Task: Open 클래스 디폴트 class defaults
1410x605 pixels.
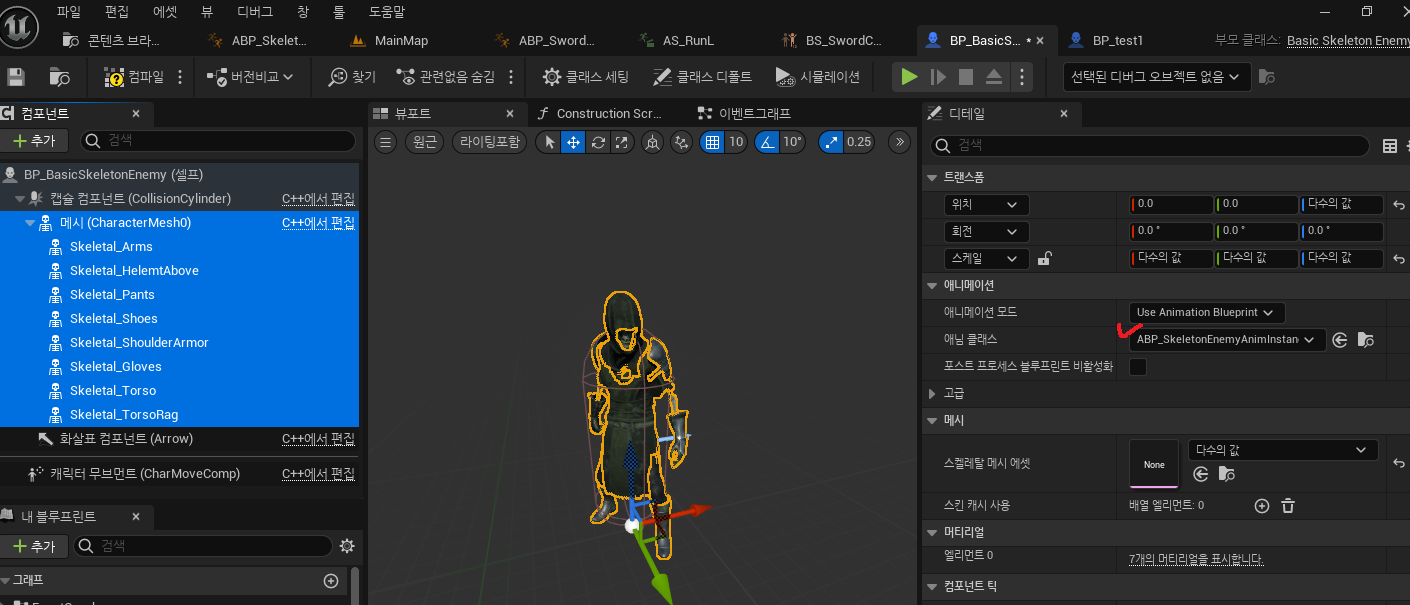Action: pyautogui.click(x=702, y=77)
